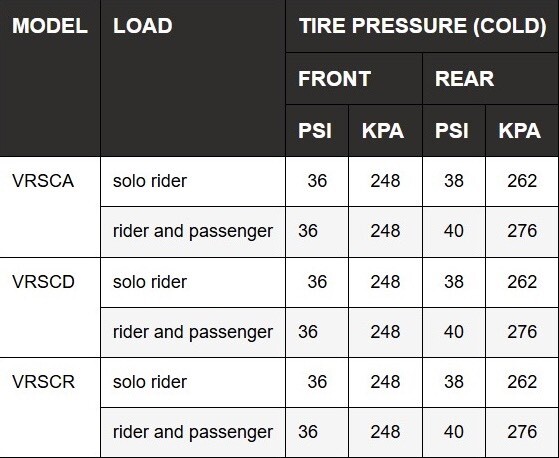Image resolution: width=559 pixels, height=458 pixels.
Task: Click the MODEL column header
Action: coord(50,78)
